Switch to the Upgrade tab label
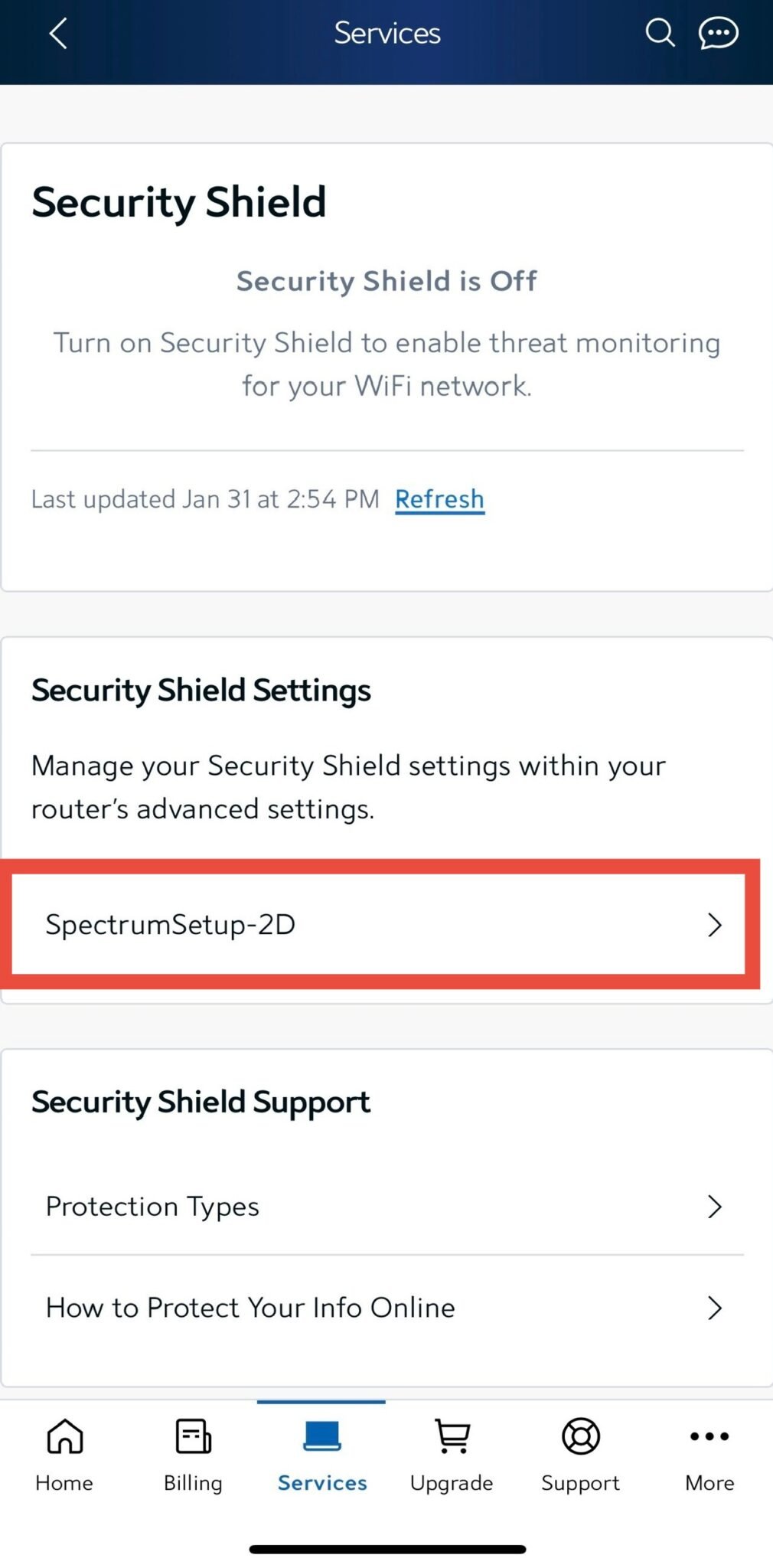The image size is (773, 1568). 452,1483
